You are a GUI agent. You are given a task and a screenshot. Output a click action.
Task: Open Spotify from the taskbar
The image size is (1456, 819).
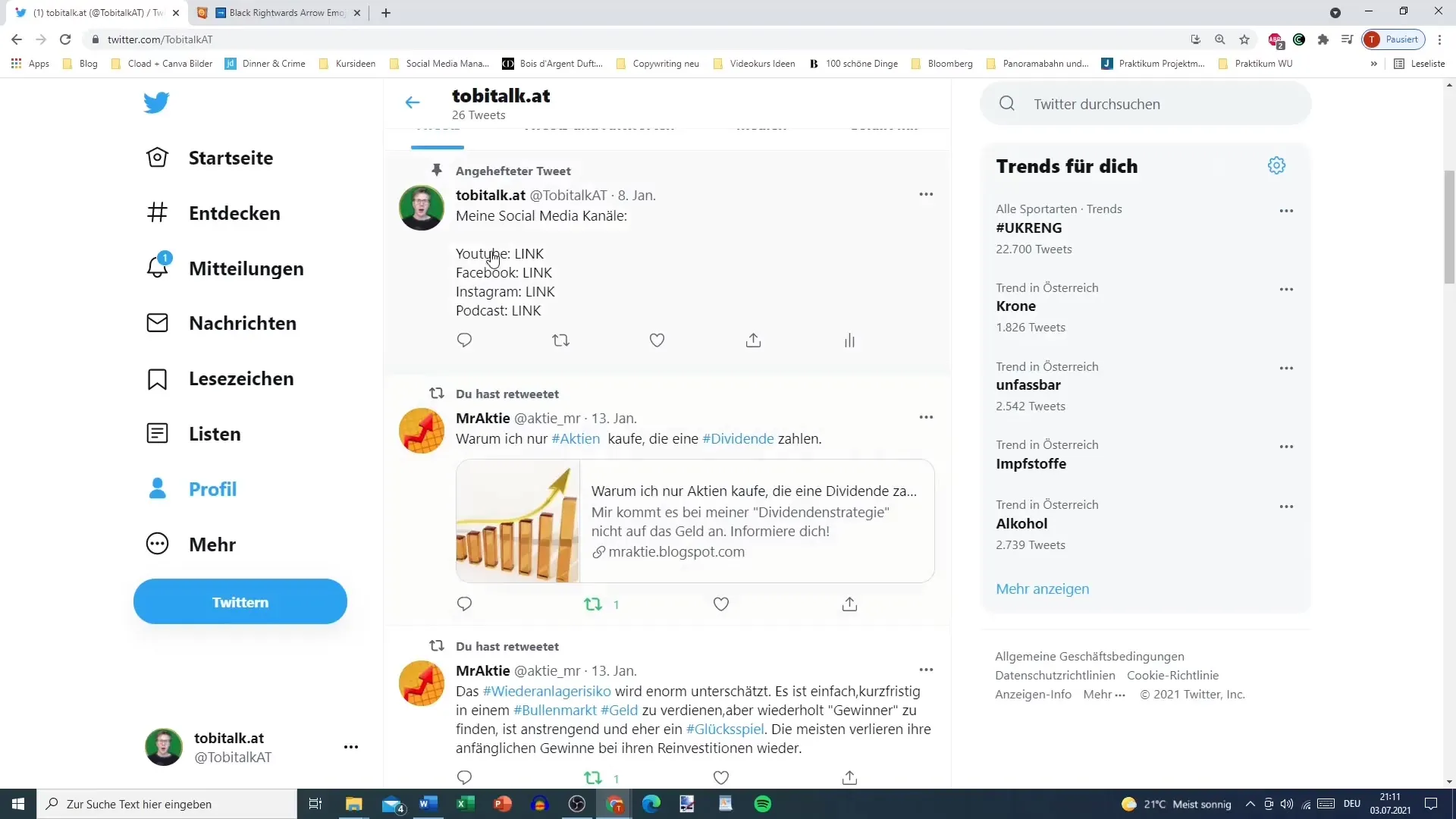point(763,804)
